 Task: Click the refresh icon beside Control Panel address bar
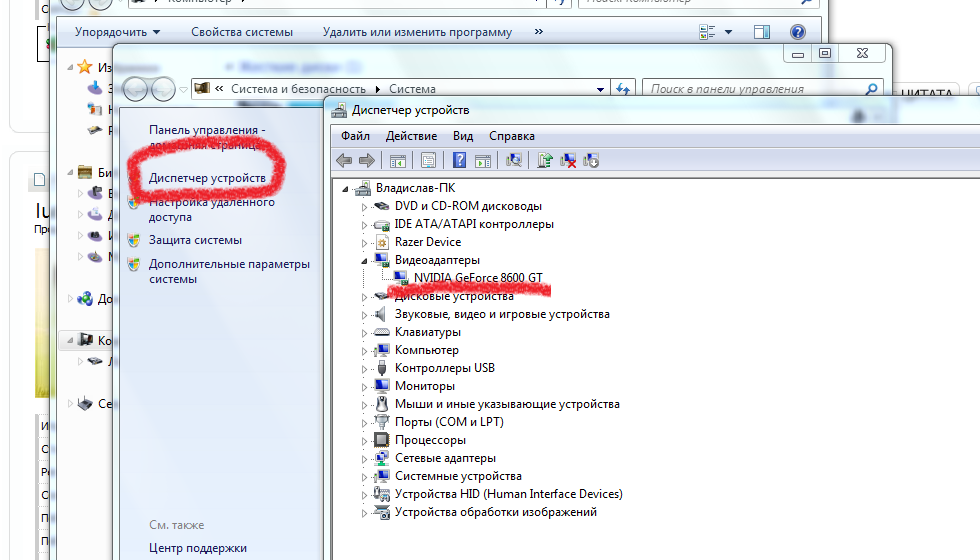coord(623,89)
